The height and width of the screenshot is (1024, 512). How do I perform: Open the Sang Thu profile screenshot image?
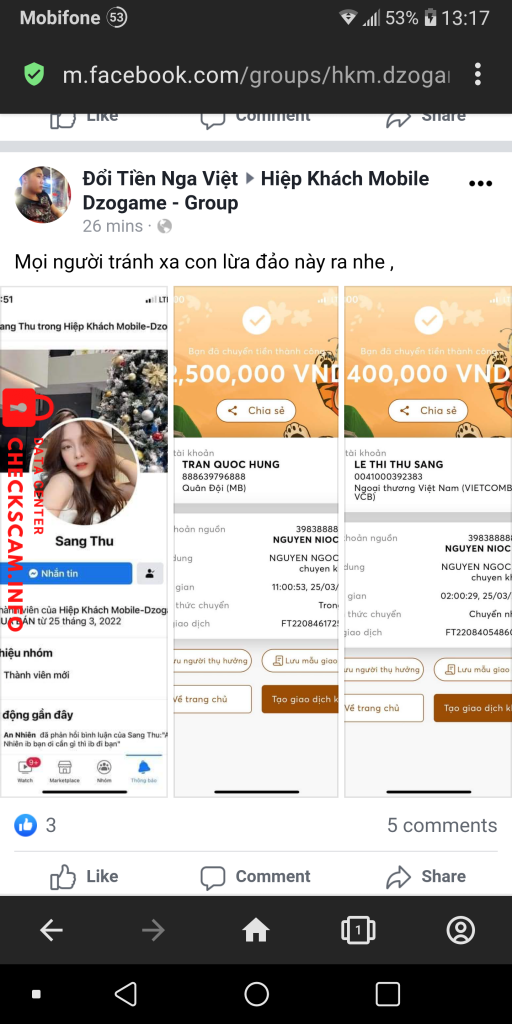(84, 541)
